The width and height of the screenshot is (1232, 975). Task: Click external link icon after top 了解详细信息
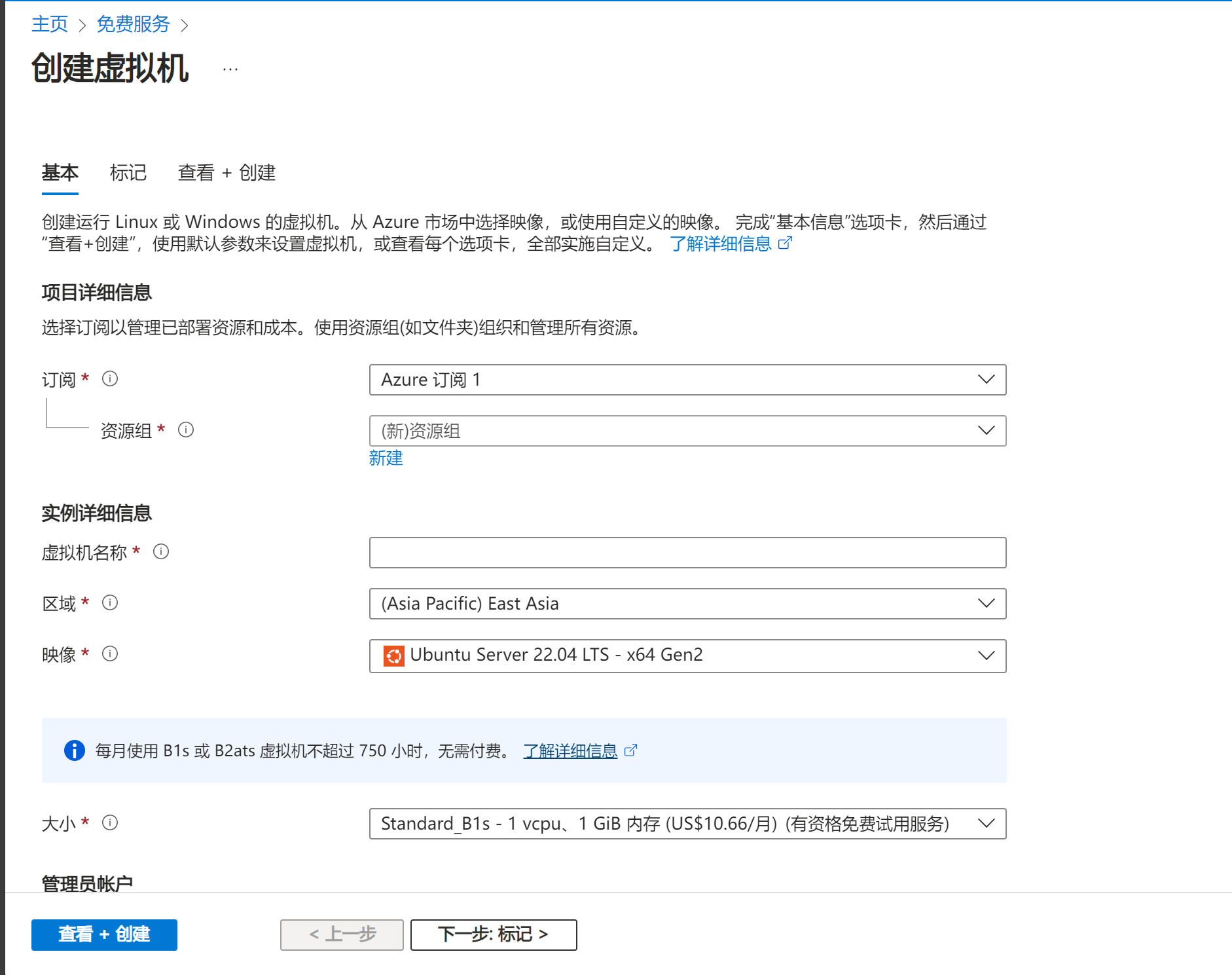tap(785, 243)
